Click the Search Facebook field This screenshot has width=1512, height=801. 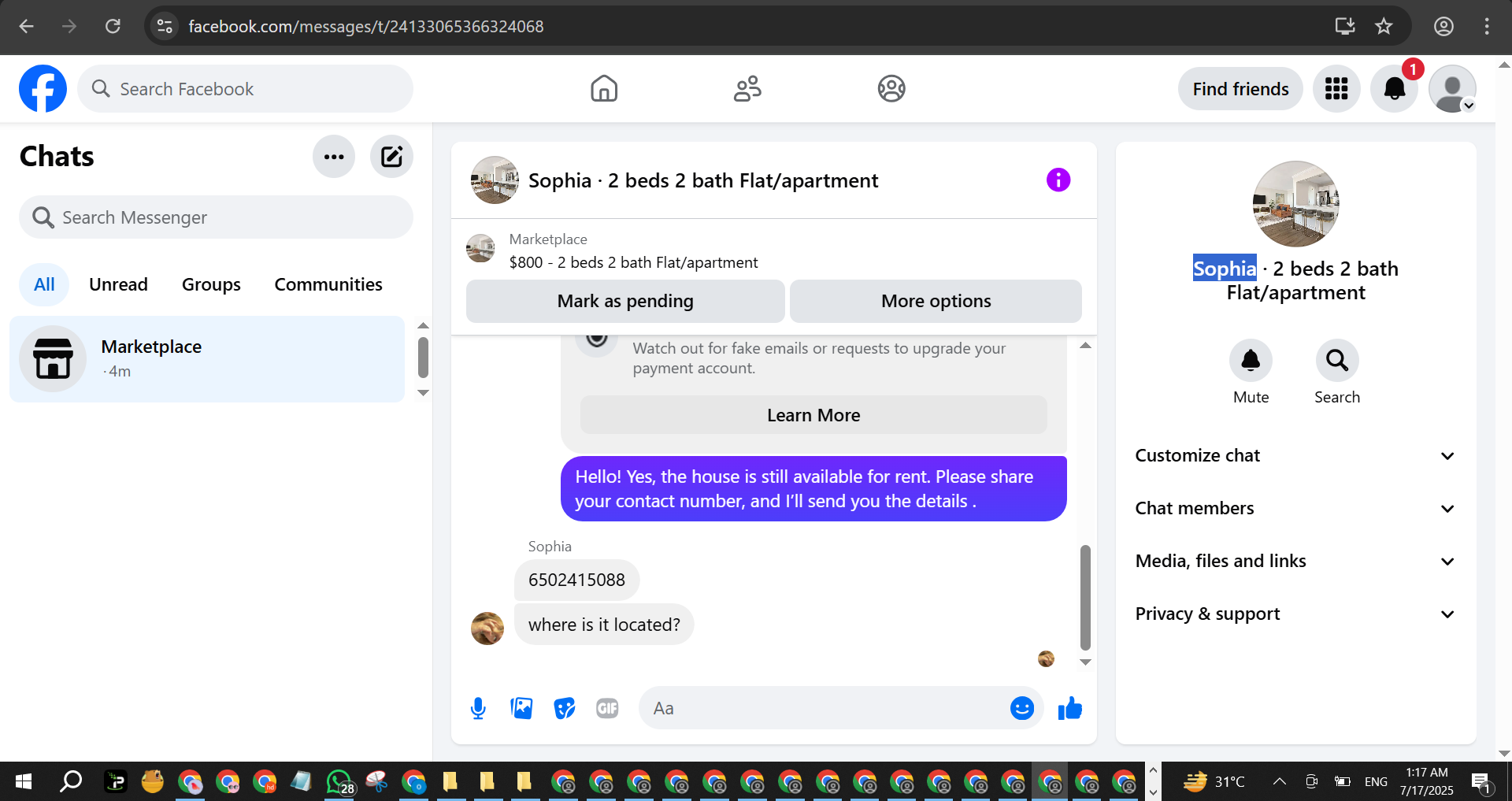[245, 89]
